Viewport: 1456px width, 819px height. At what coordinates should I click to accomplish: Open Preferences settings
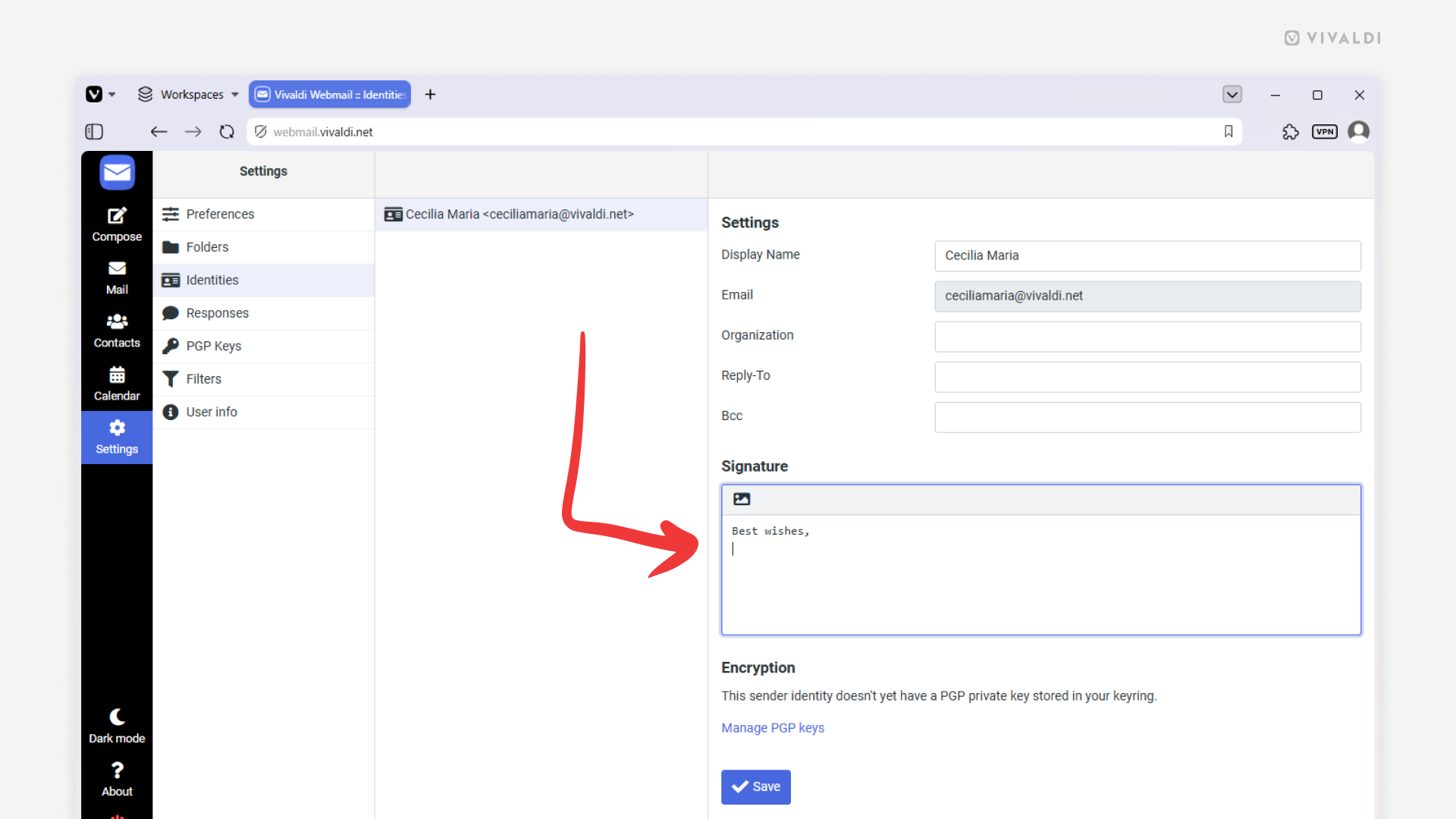(x=263, y=215)
